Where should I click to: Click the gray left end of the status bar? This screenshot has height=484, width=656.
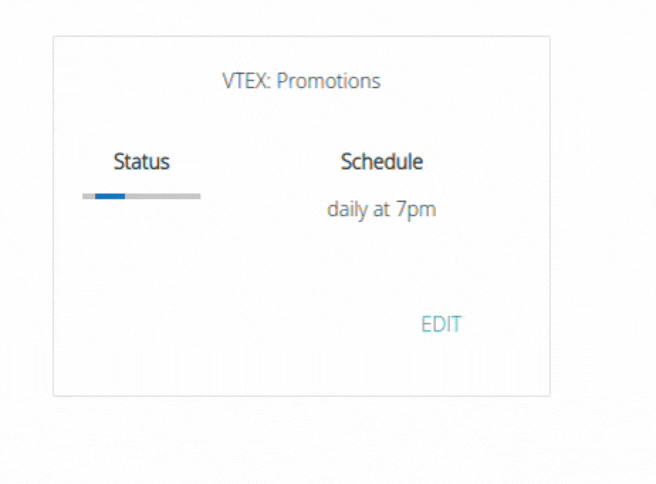[88, 196]
